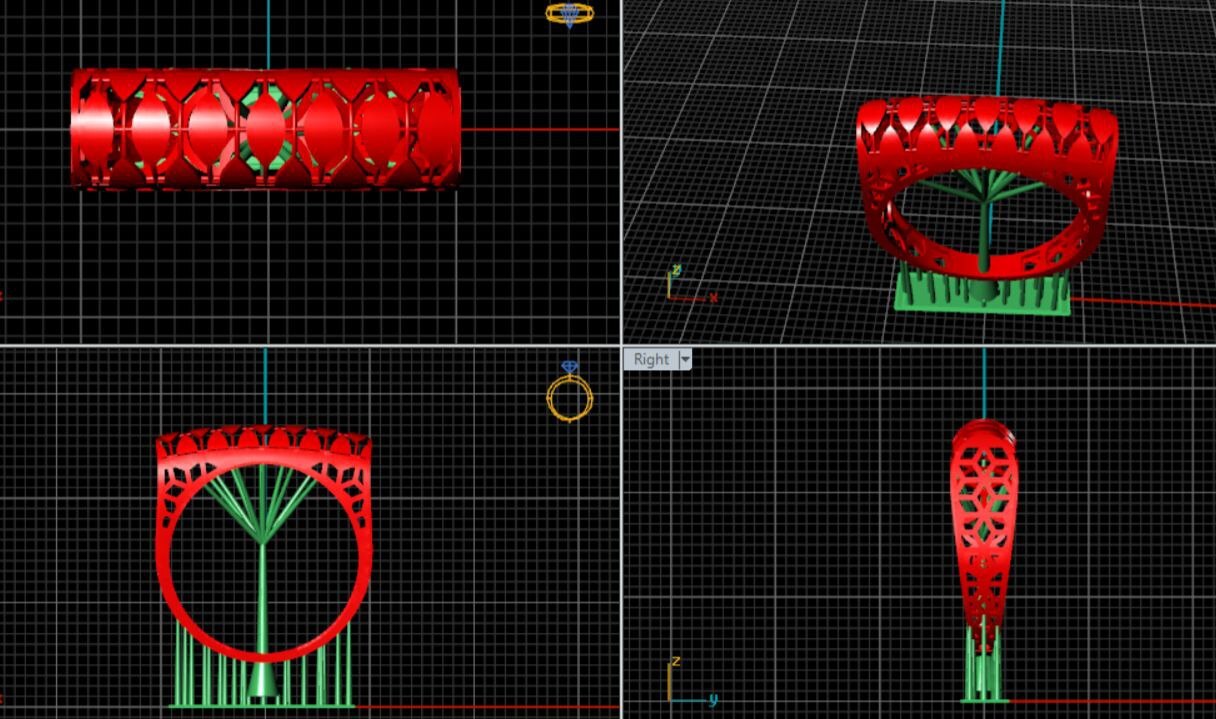Select the green supports beneath ring in Right viewport

coord(983,675)
